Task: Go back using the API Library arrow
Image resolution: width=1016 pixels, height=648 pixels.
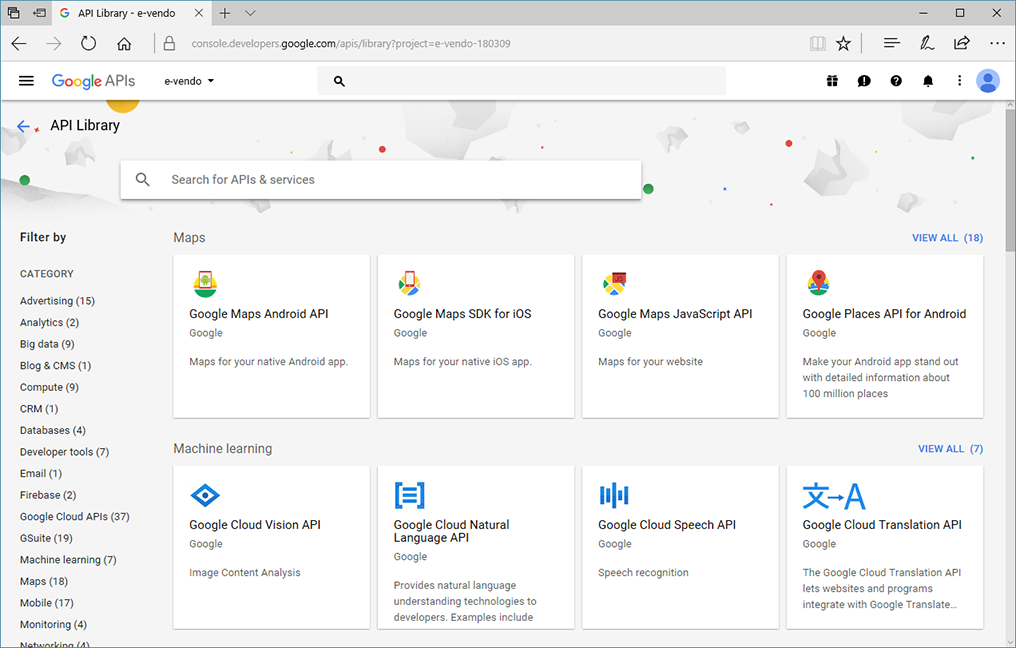Action: coord(23,126)
